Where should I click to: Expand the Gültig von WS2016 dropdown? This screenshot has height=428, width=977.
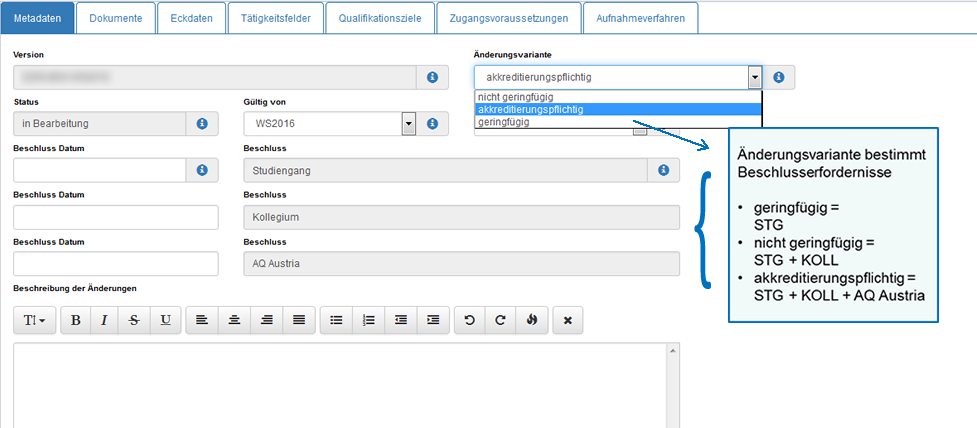pos(408,123)
